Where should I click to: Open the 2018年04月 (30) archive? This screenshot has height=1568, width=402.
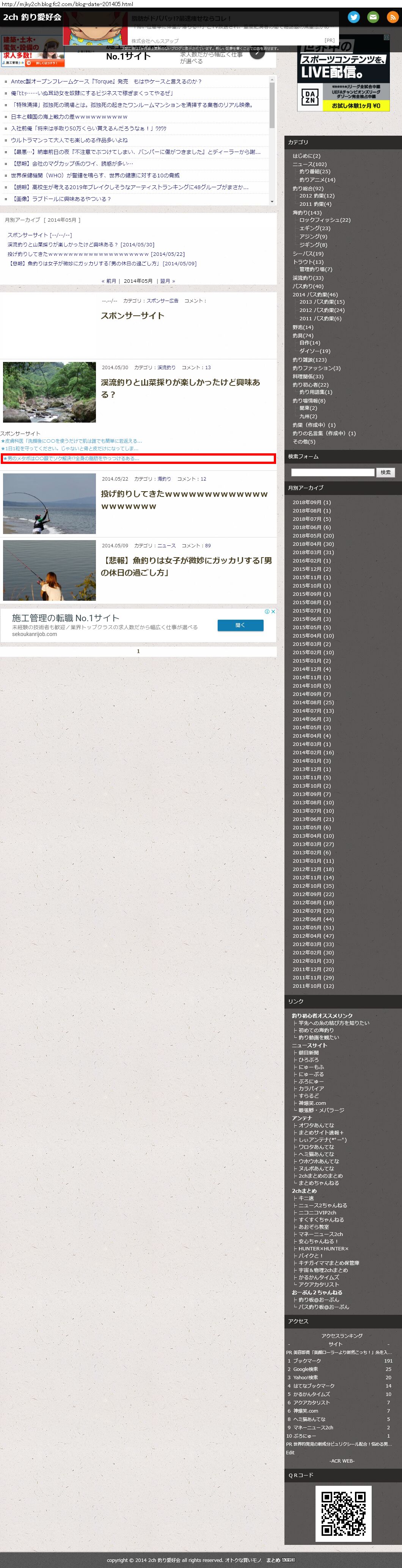[313, 544]
